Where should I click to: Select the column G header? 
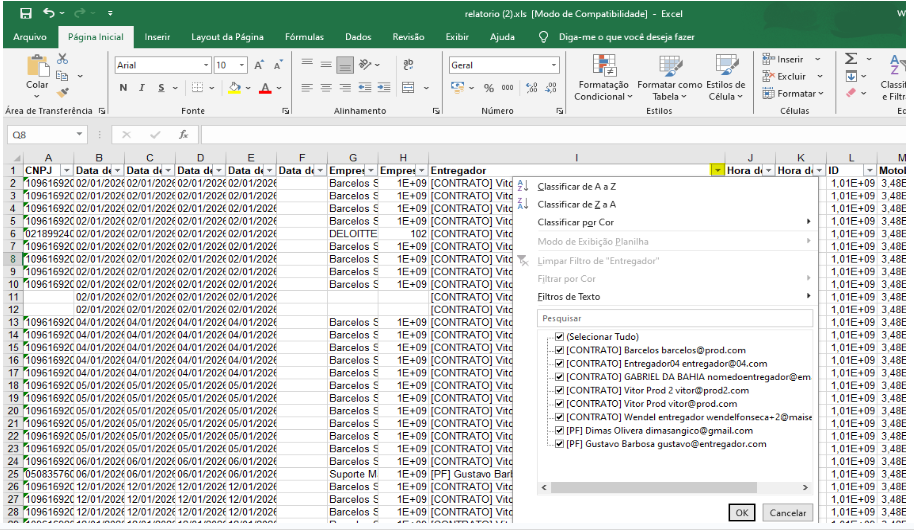click(353, 157)
